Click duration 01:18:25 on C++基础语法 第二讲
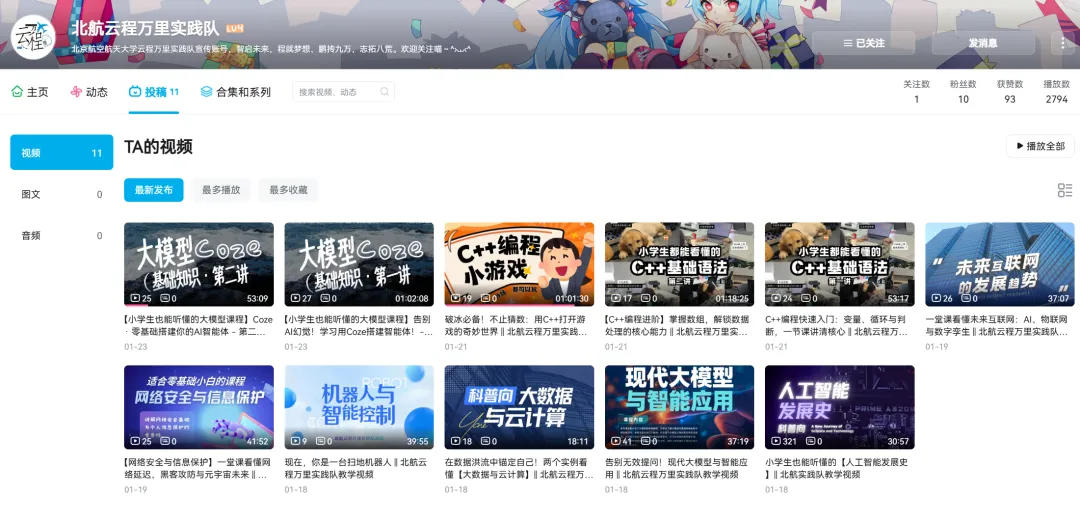Viewport: 1080px width, 505px height. tap(732, 299)
